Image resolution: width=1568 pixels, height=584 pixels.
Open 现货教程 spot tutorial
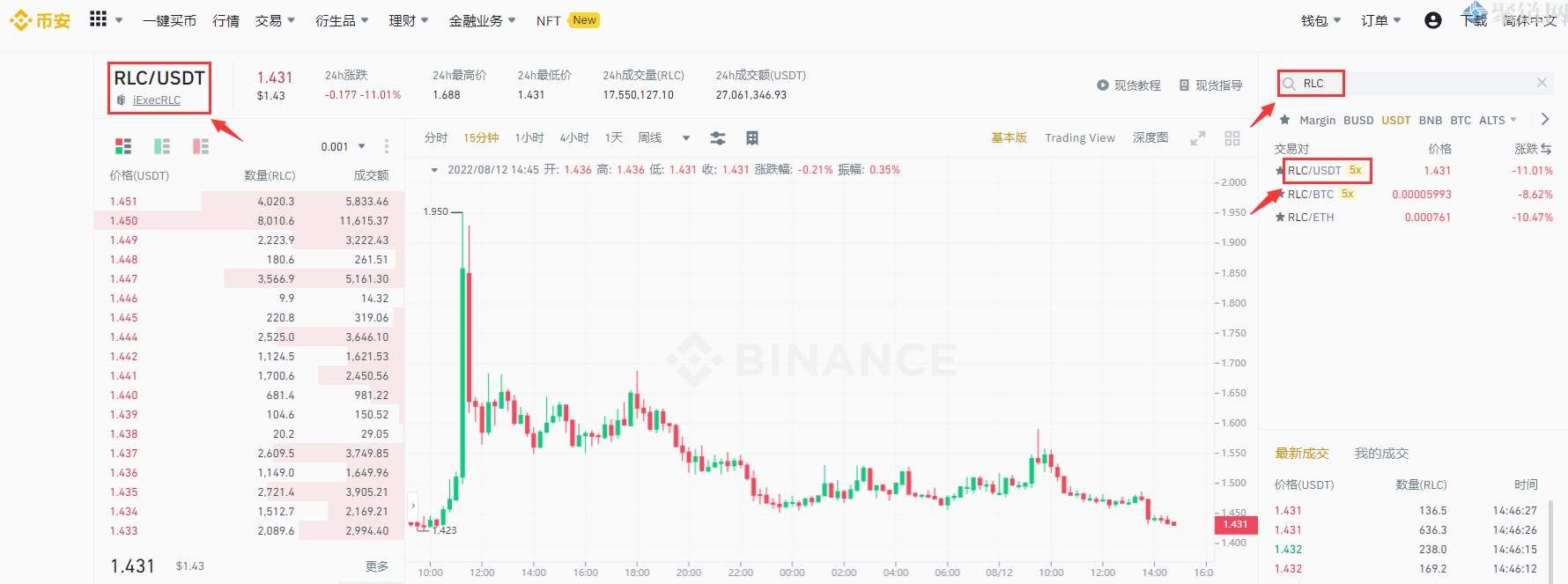(1128, 85)
